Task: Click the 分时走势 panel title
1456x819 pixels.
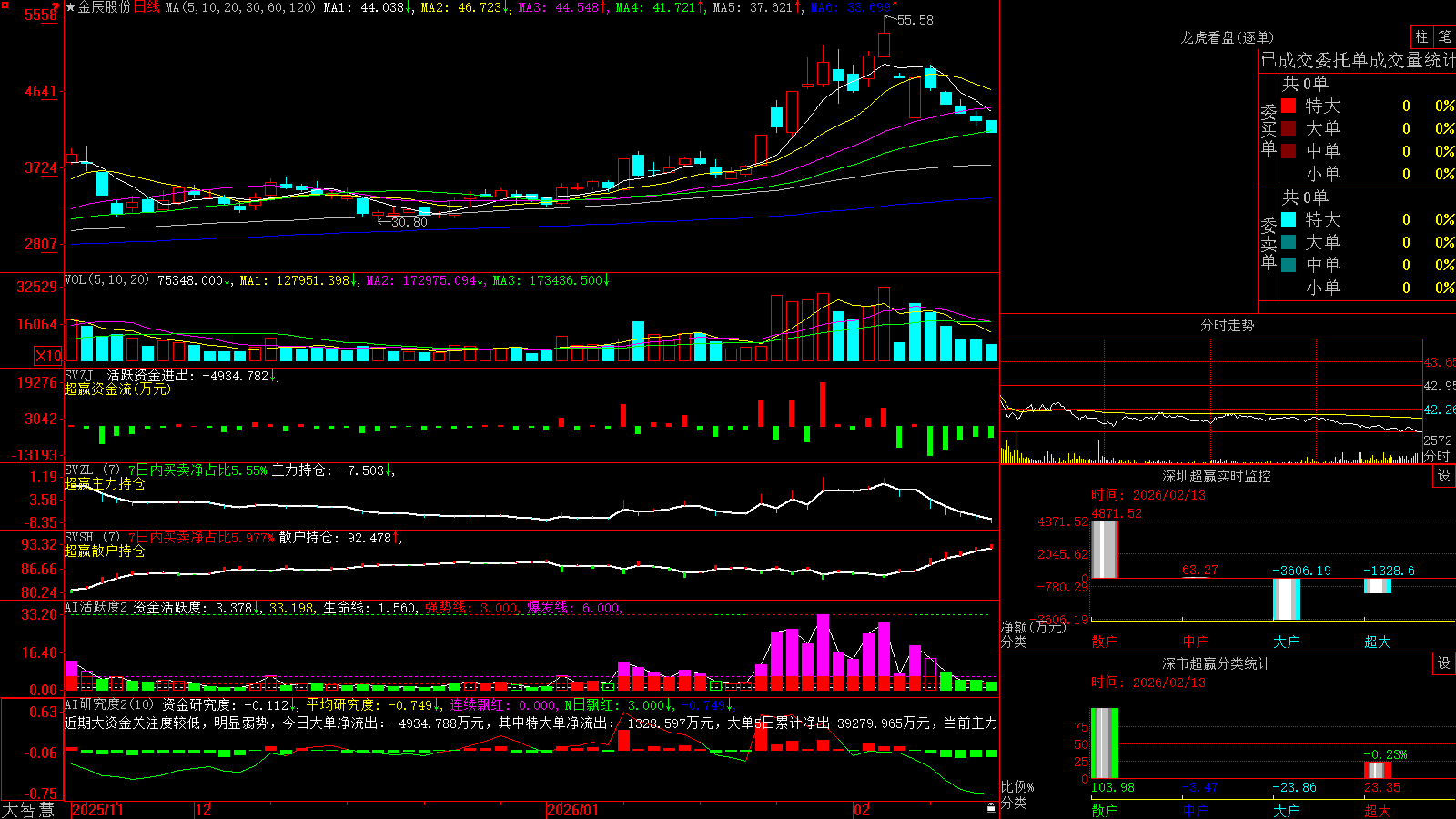Action: pos(1227,325)
